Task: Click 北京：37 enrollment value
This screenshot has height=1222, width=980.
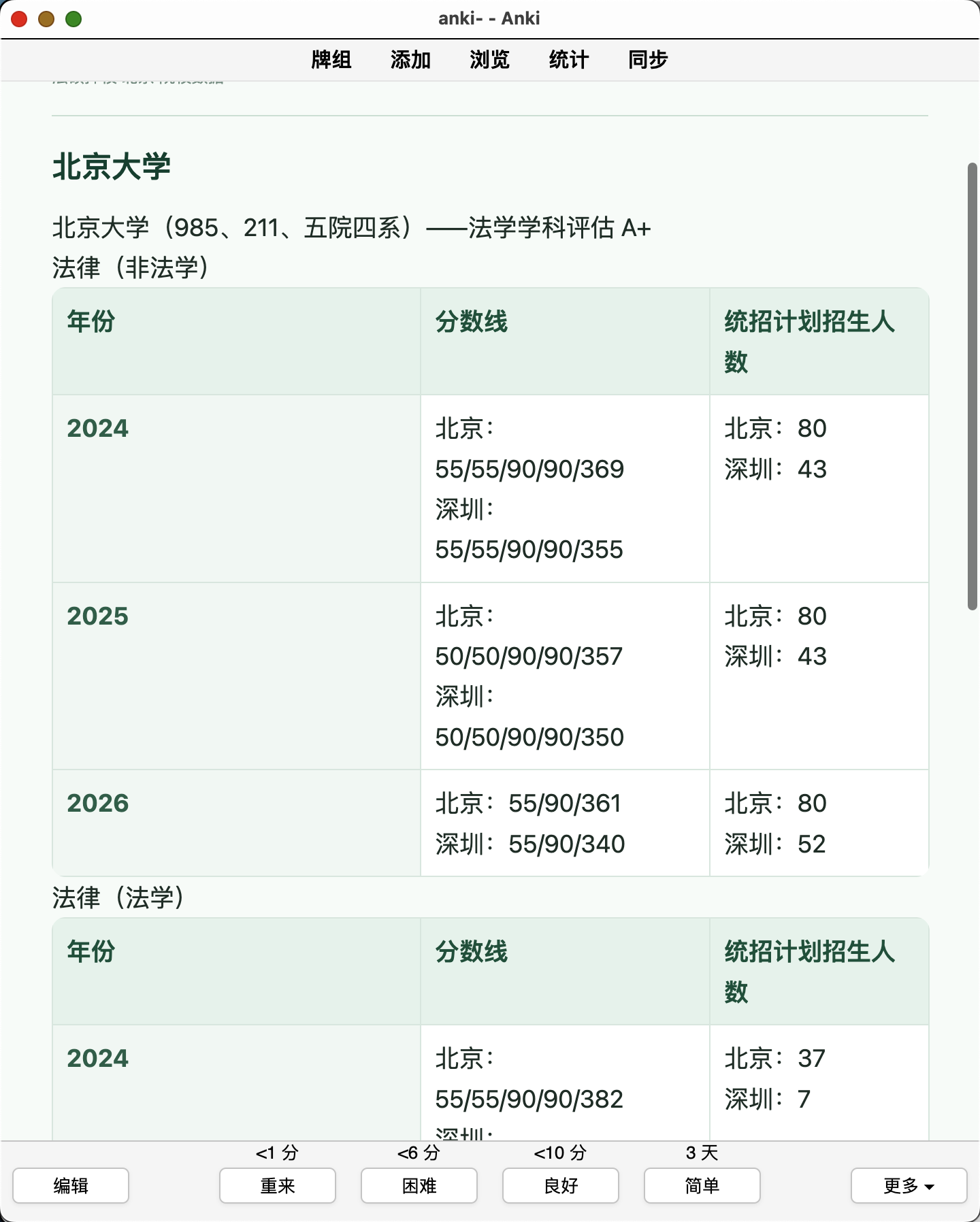Action: (775, 1058)
